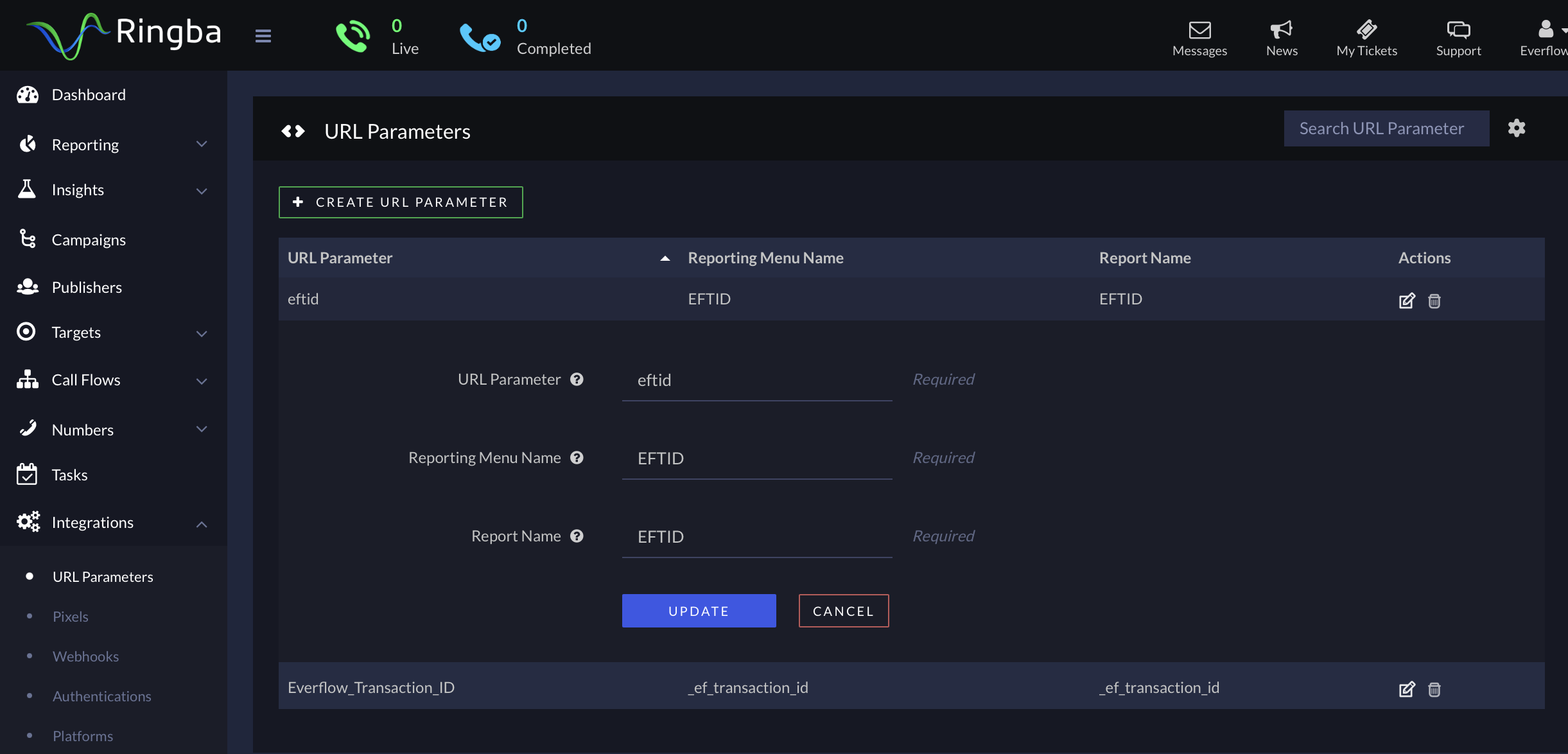Click help icon next to Reporting Menu Name label
This screenshot has width=1568, height=754.
[577, 458]
